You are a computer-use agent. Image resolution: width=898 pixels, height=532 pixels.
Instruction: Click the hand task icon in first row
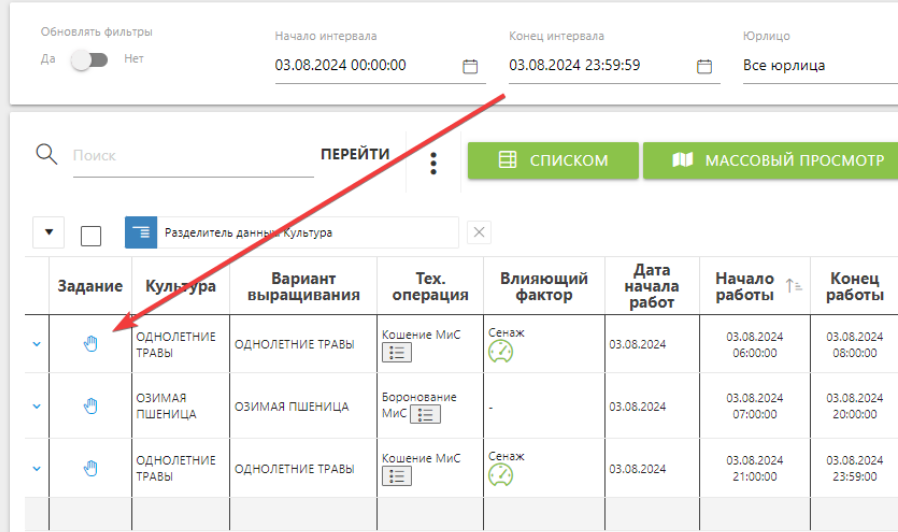pyautogui.click(x=91, y=344)
